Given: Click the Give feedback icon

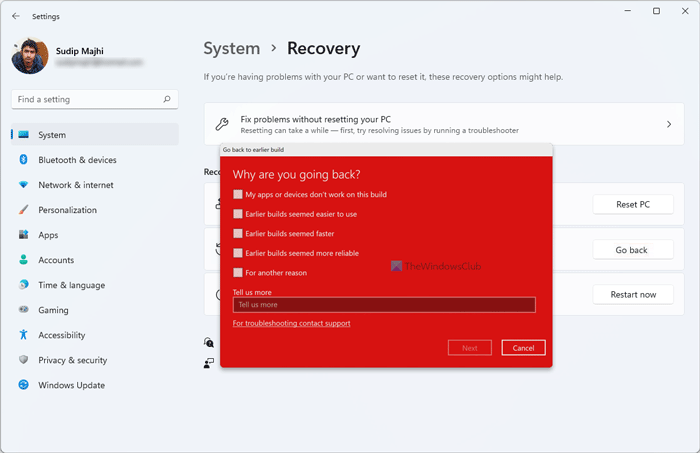Looking at the screenshot, I should [x=208, y=363].
